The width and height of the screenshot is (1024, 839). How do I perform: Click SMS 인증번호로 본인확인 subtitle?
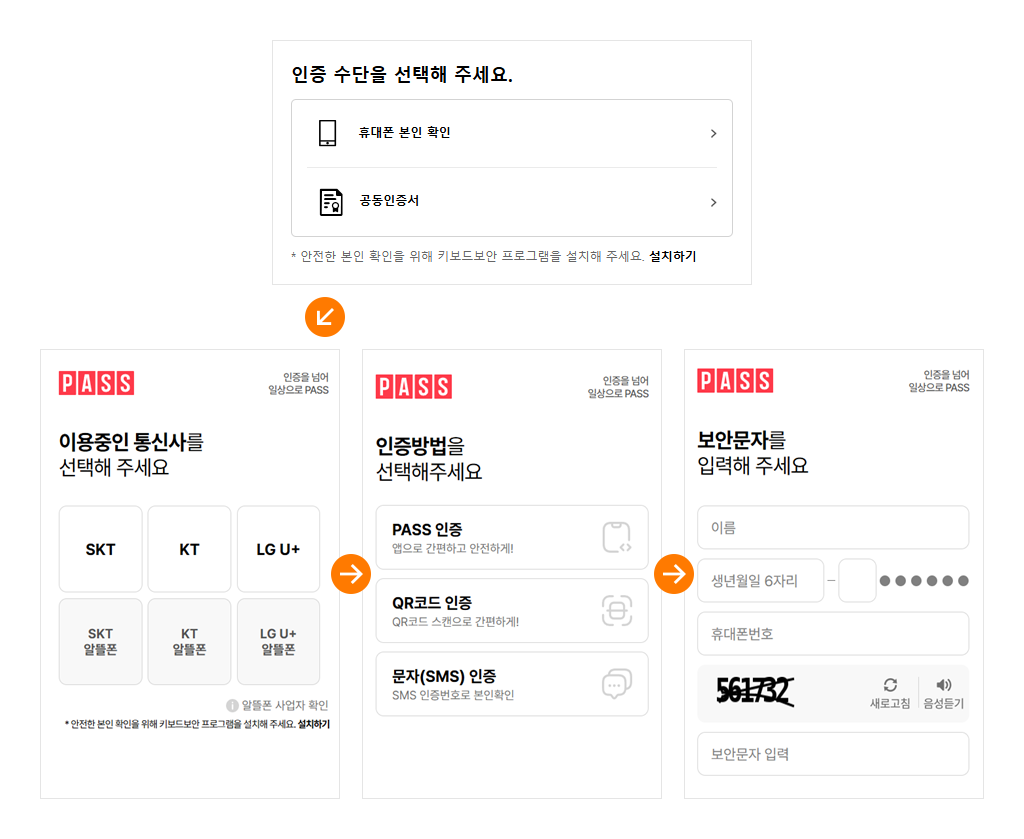point(453,695)
